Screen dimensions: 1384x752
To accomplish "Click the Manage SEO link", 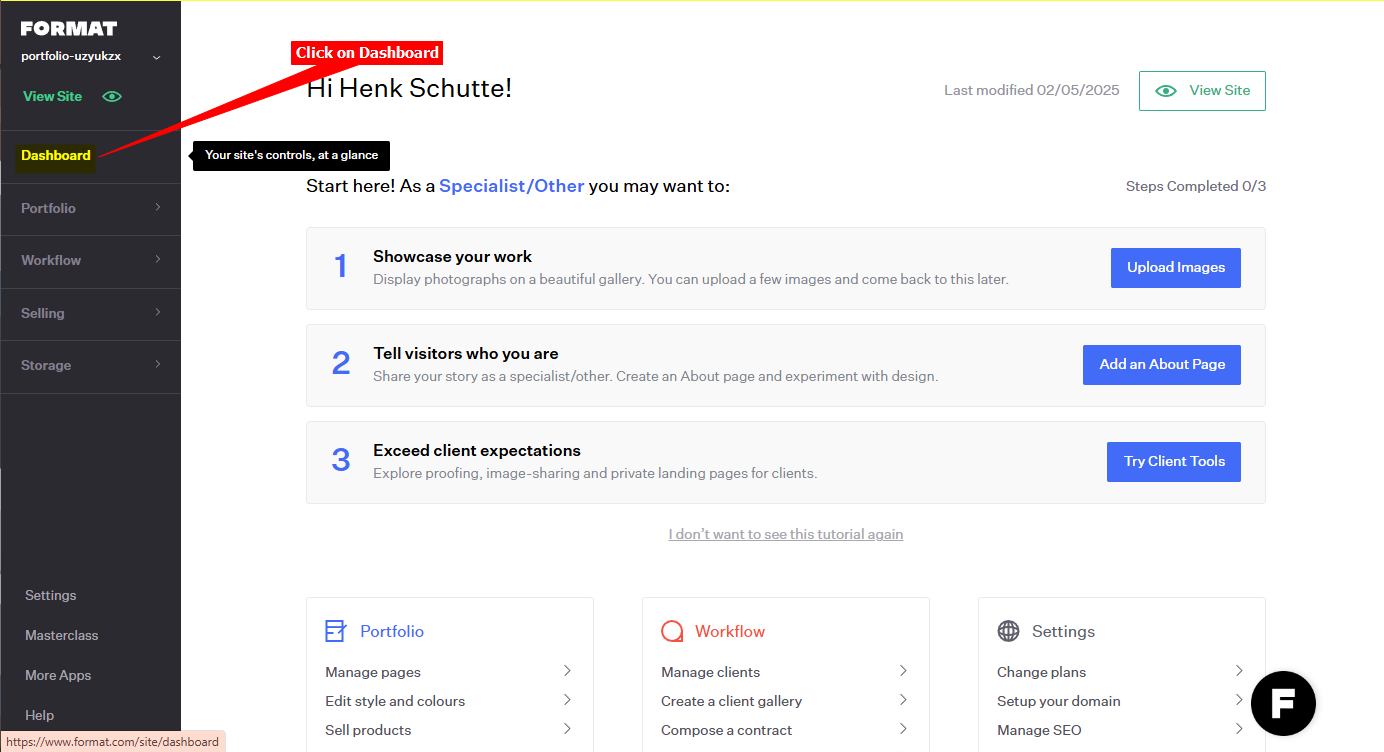I will point(1039,730).
